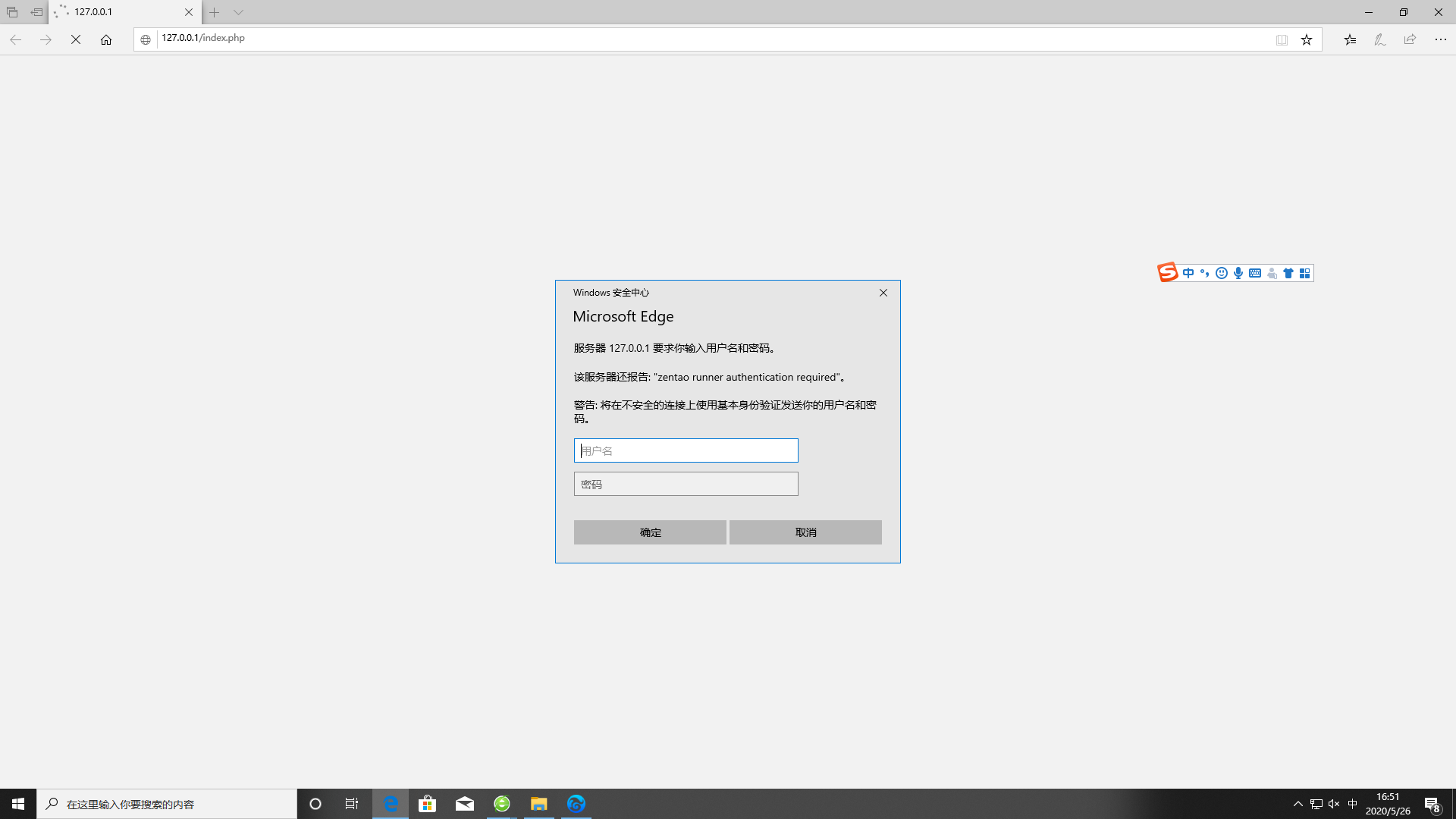The width and height of the screenshot is (1456, 819).
Task: Open the blue swirl browser taskbar icon
Action: (x=576, y=804)
